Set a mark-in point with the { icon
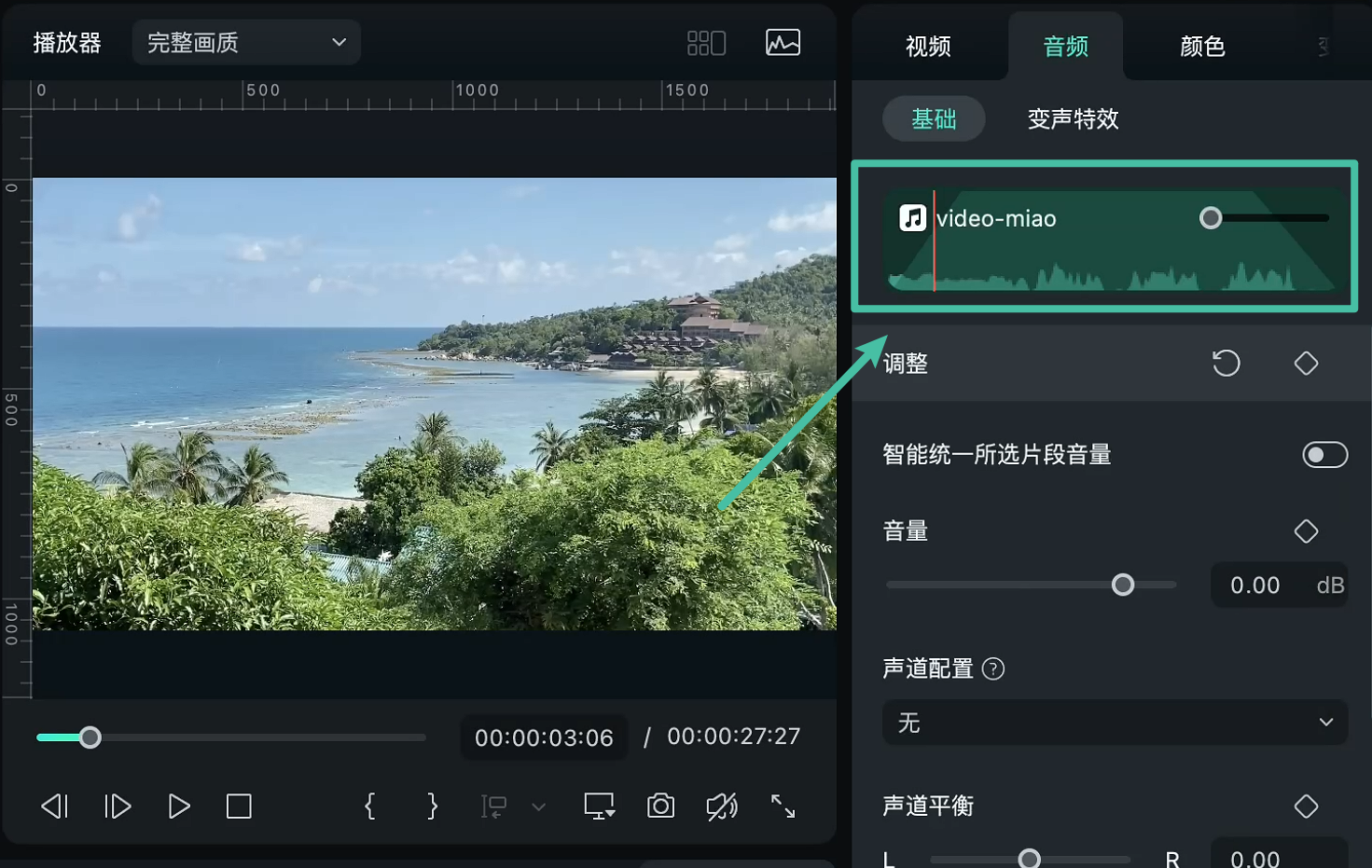Image resolution: width=1372 pixels, height=868 pixels. coord(369,806)
